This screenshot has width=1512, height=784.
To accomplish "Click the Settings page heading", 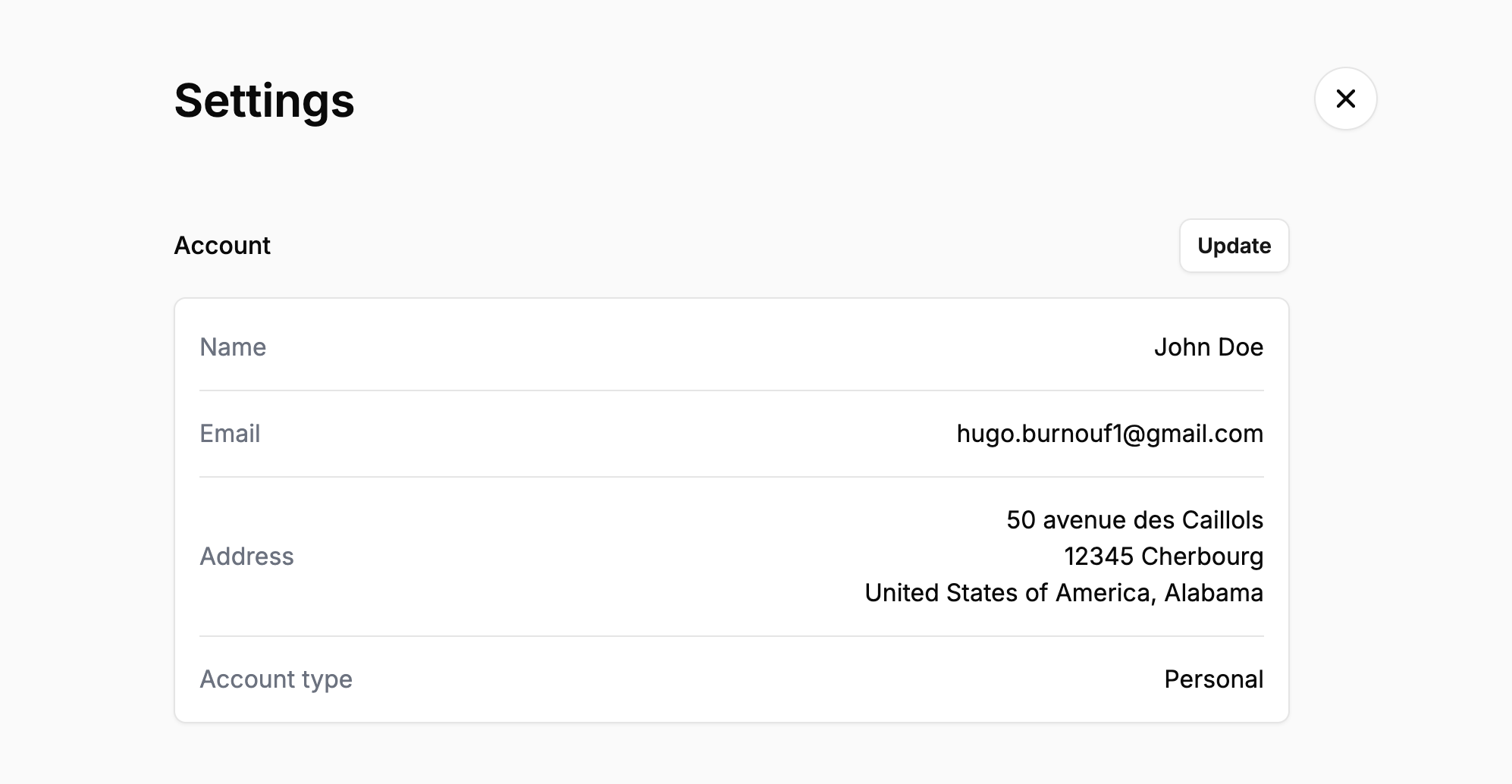I will (x=264, y=101).
